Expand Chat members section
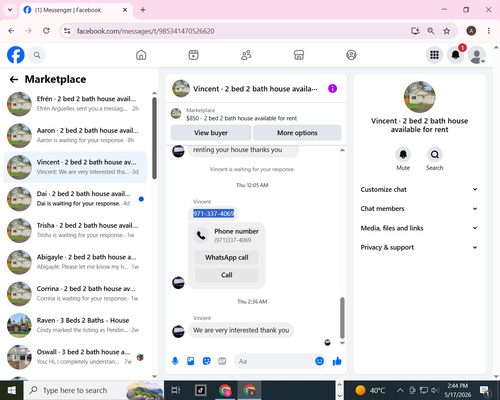Screen dimensions: 500x400 (x=419, y=209)
